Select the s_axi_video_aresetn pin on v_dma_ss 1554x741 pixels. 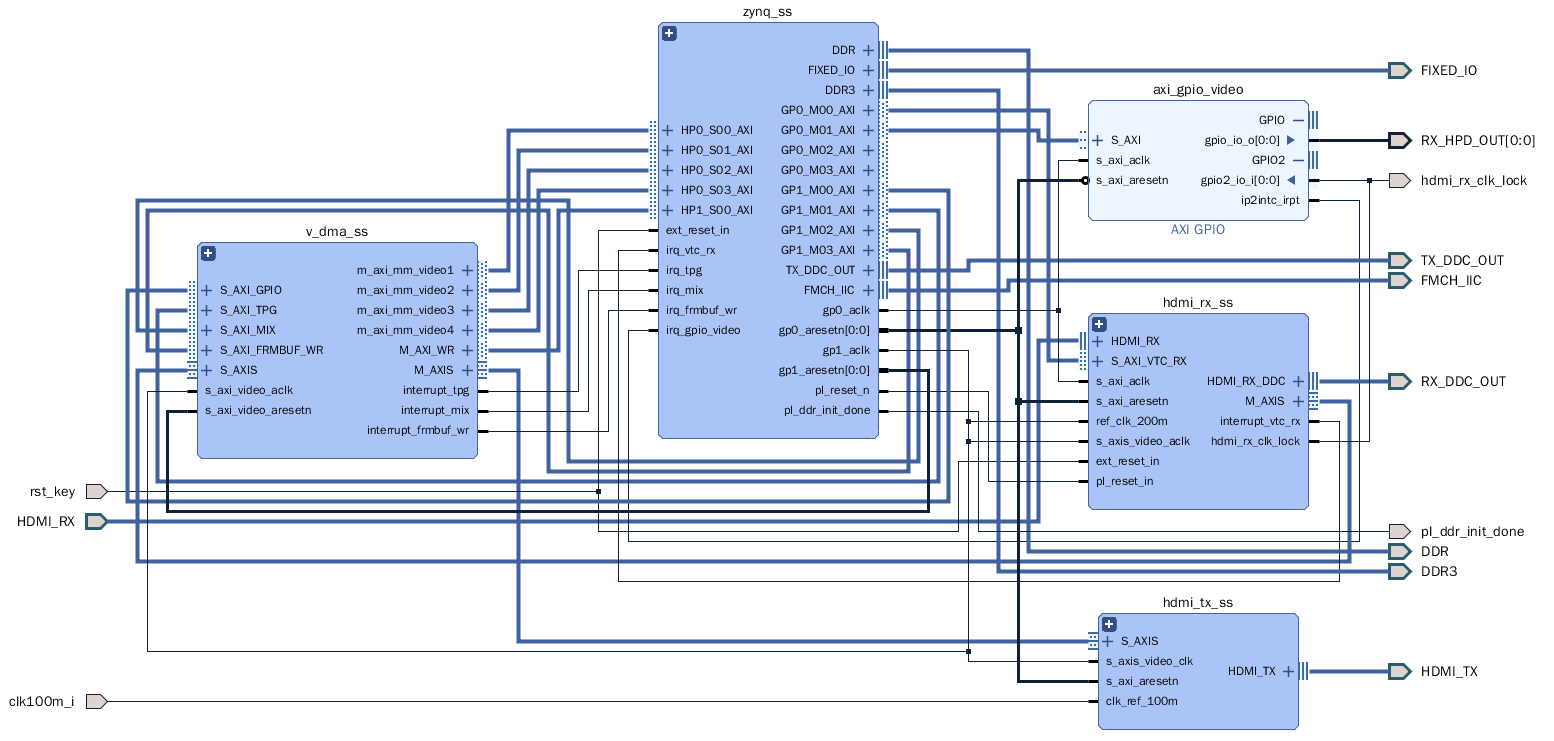[257, 410]
